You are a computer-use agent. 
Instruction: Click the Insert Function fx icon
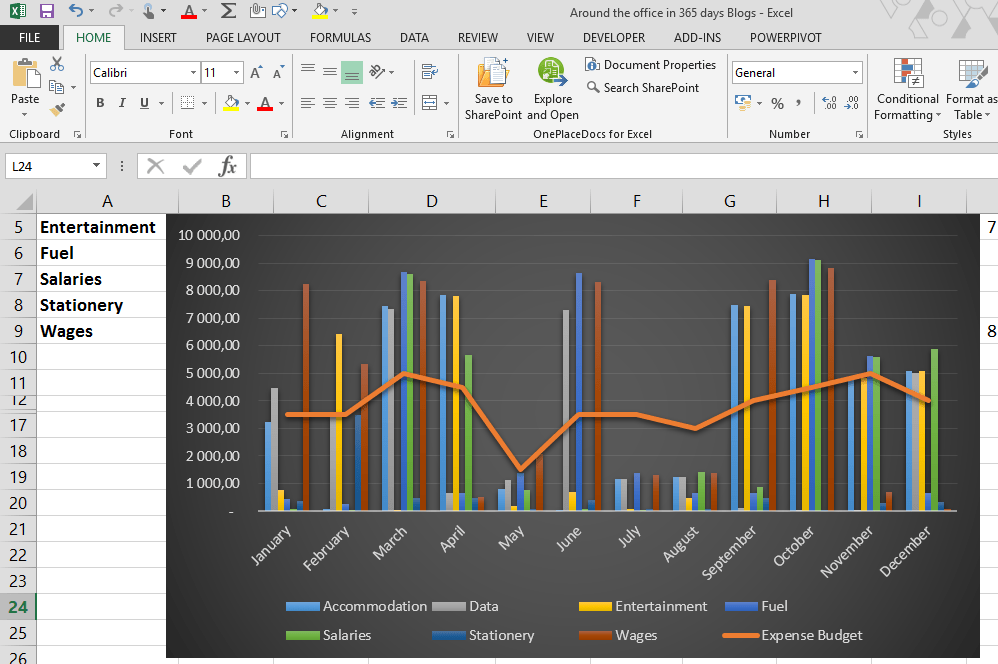point(227,167)
